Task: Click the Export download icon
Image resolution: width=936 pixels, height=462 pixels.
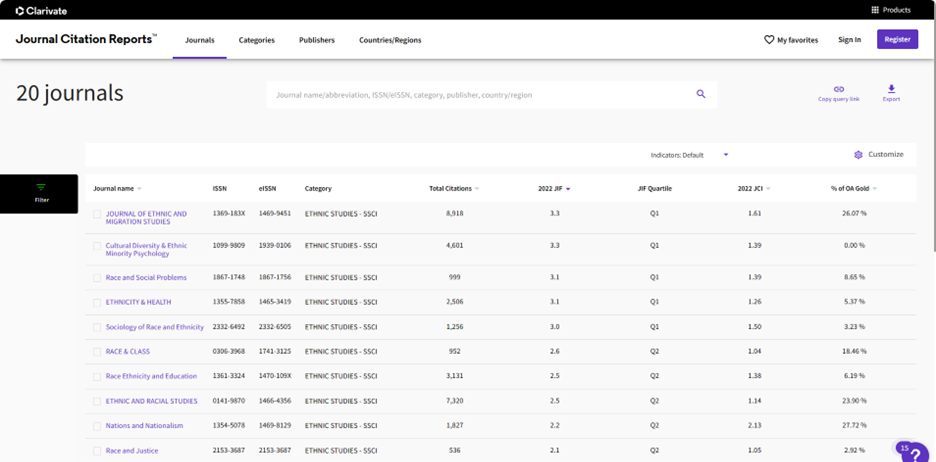Action: tap(891, 90)
